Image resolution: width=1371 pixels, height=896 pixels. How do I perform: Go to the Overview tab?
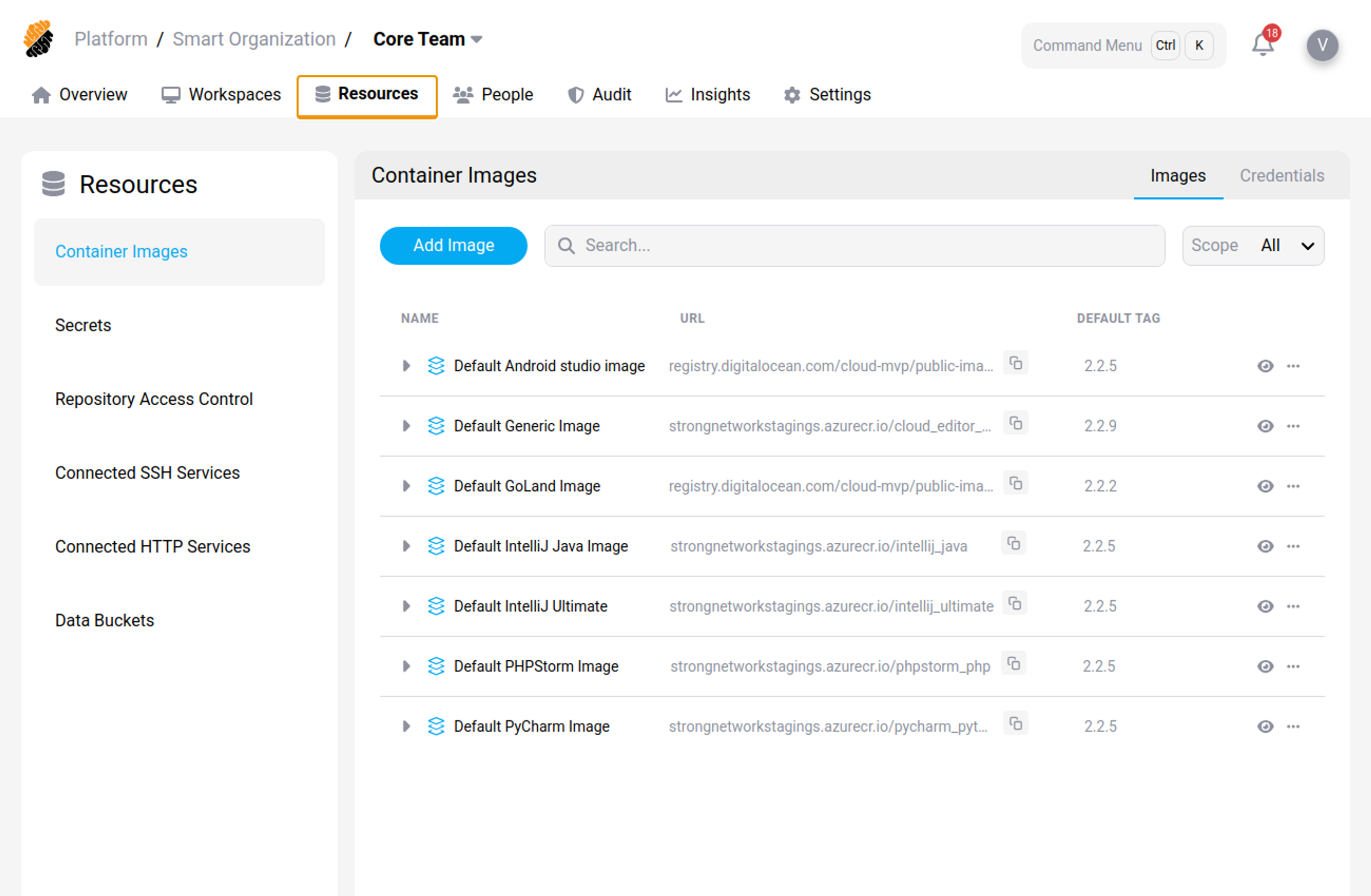point(80,94)
